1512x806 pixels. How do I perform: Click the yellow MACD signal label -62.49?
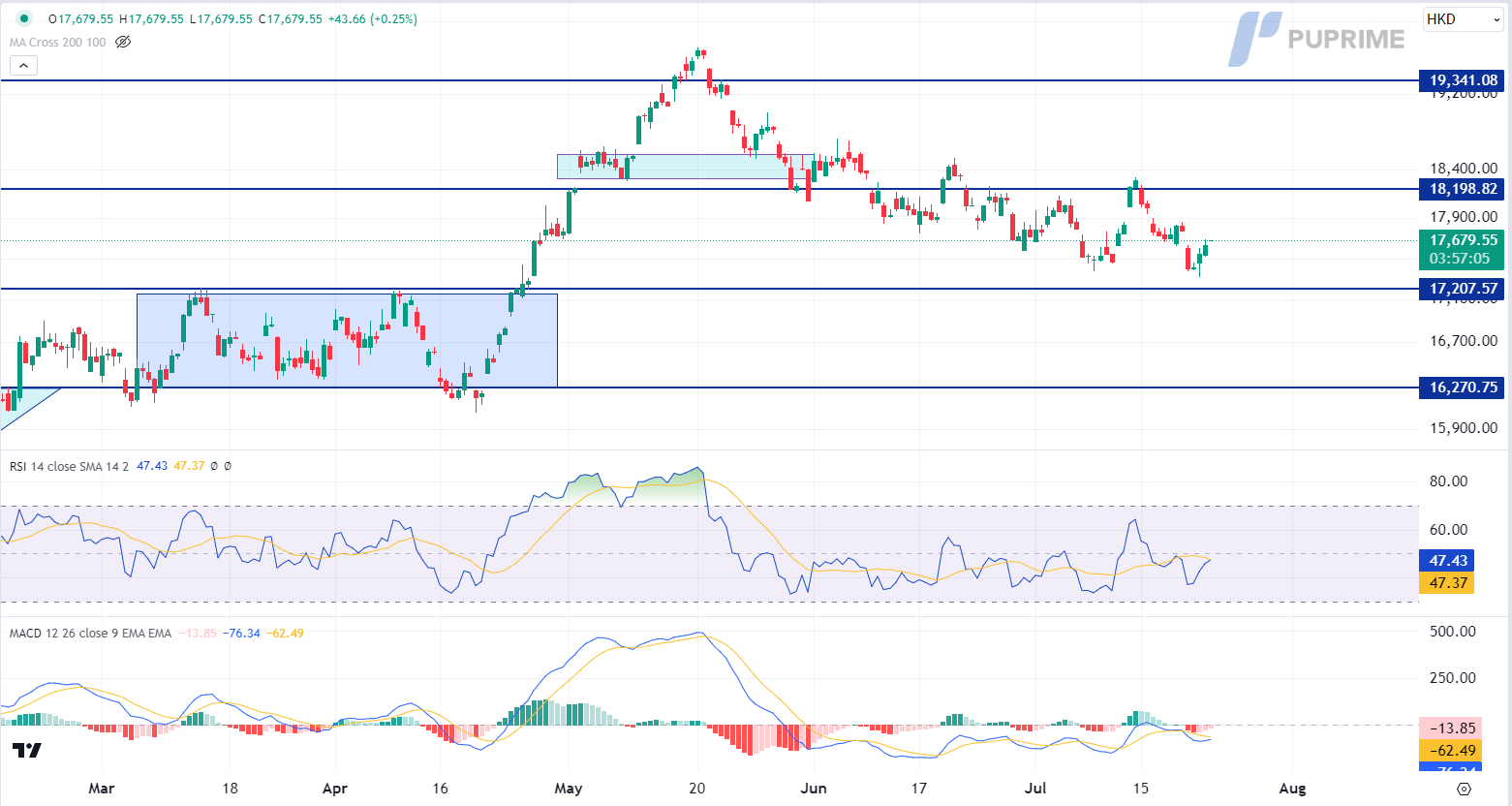[1452, 751]
